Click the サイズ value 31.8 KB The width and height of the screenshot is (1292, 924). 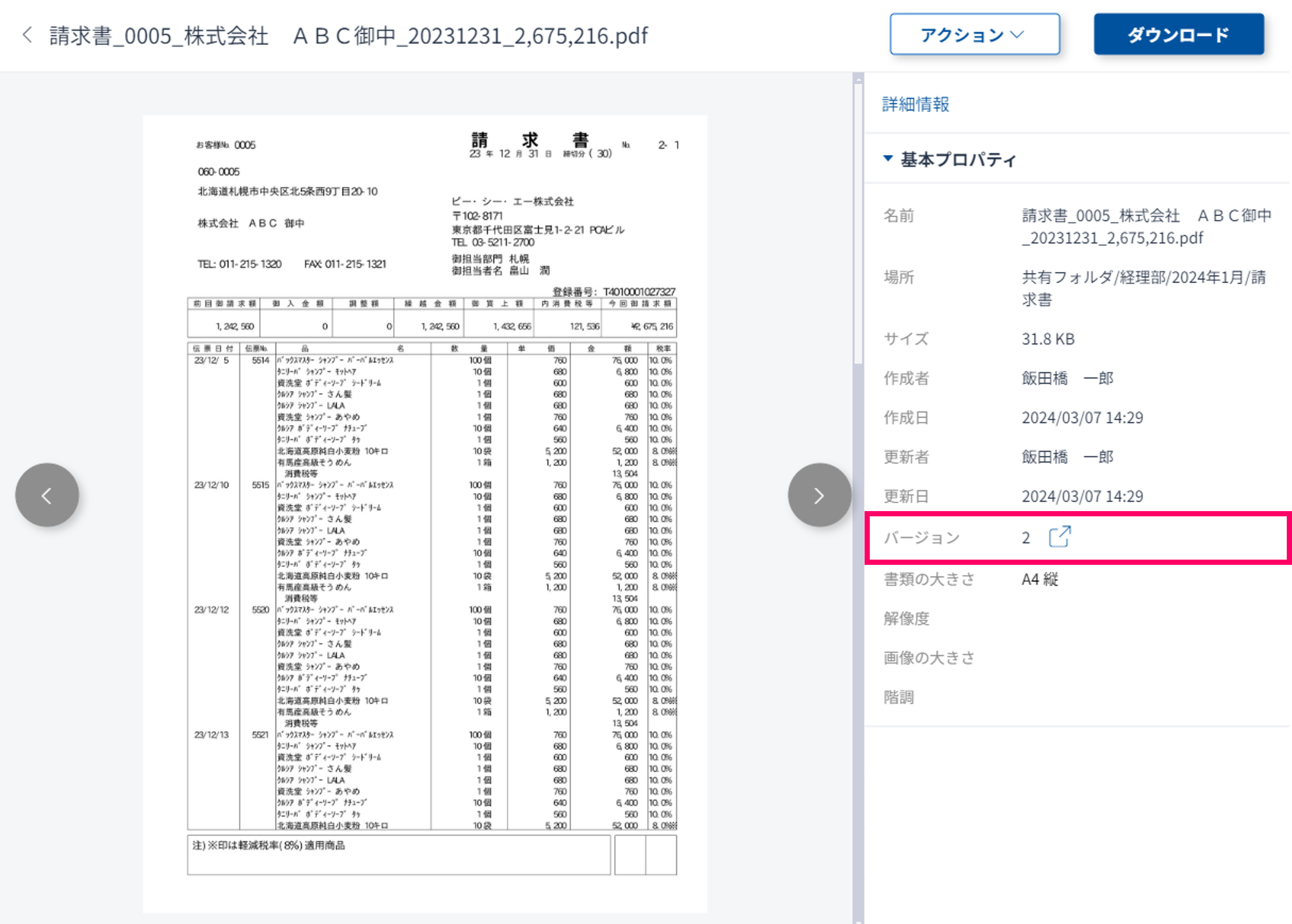pyautogui.click(x=1048, y=339)
